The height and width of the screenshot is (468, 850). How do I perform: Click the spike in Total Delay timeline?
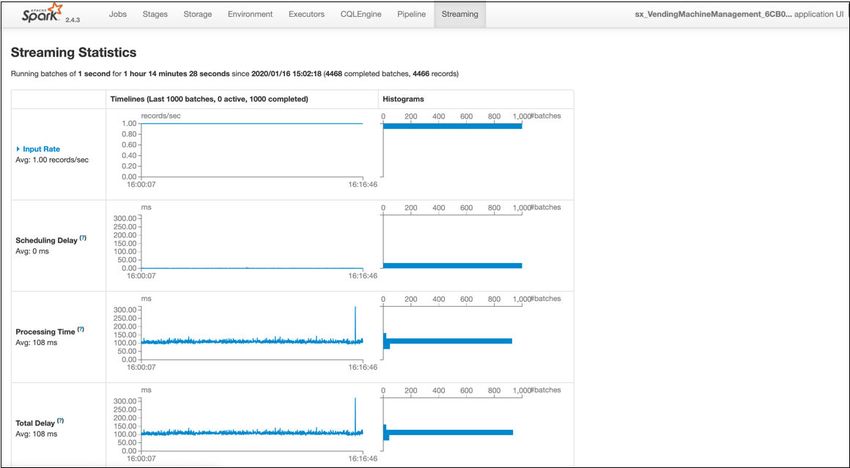[x=355, y=415]
